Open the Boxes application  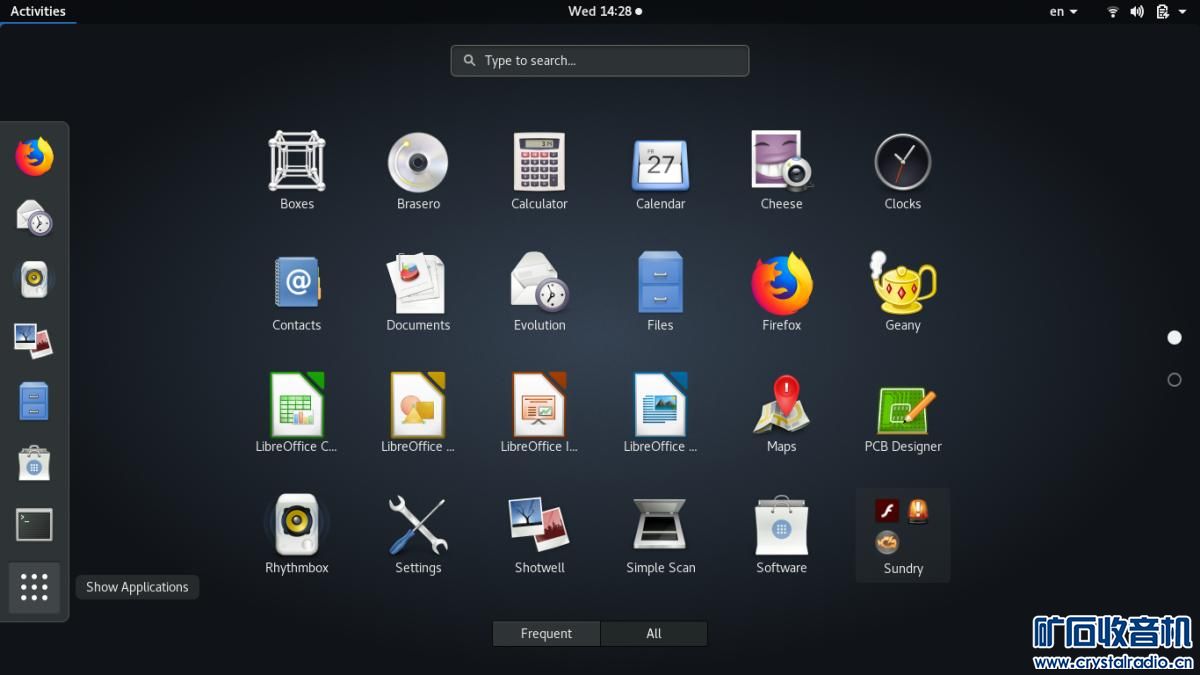pos(297,170)
